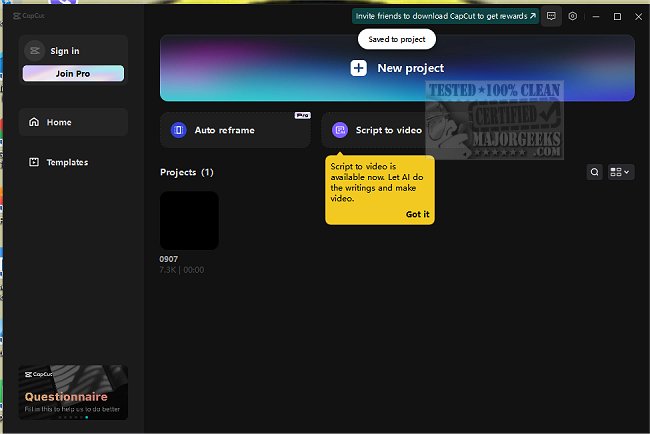Viewport: 650px width, 434px height.
Task: Click the Templates icon in sidebar
Action: coord(34,162)
